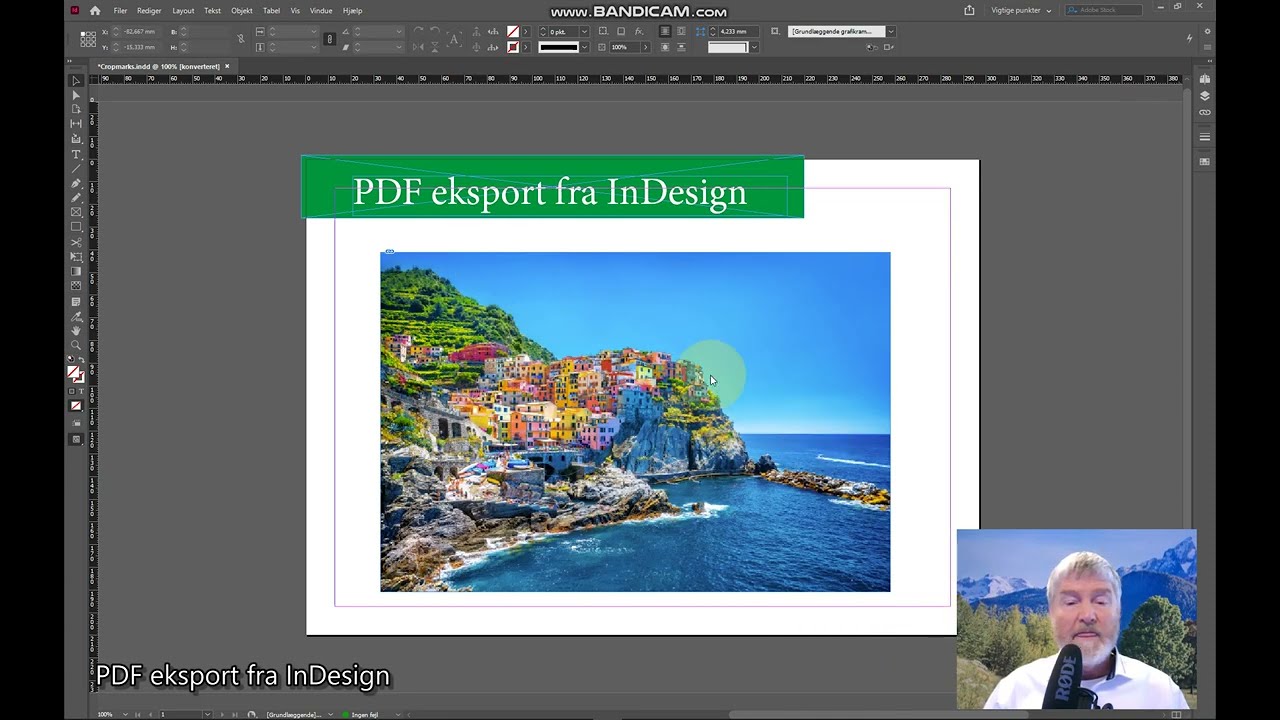This screenshot has width=1280, height=720.
Task: Go to the InDesign Home screen
Action: coord(95,11)
